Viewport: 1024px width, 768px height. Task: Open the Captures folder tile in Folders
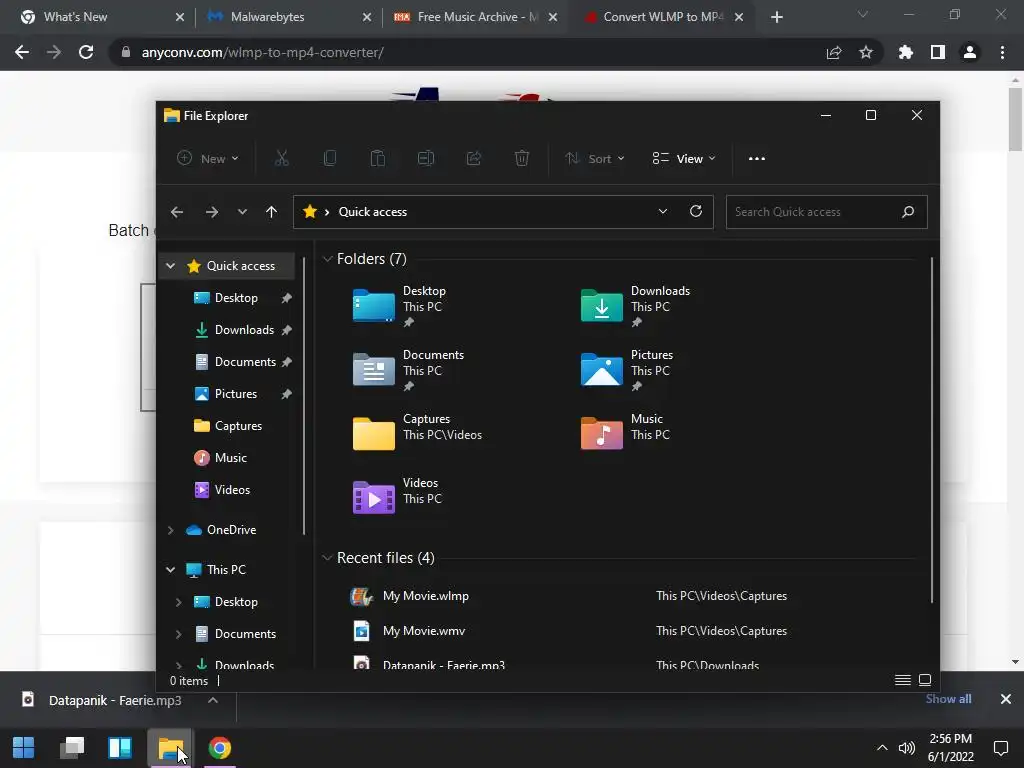417,434
